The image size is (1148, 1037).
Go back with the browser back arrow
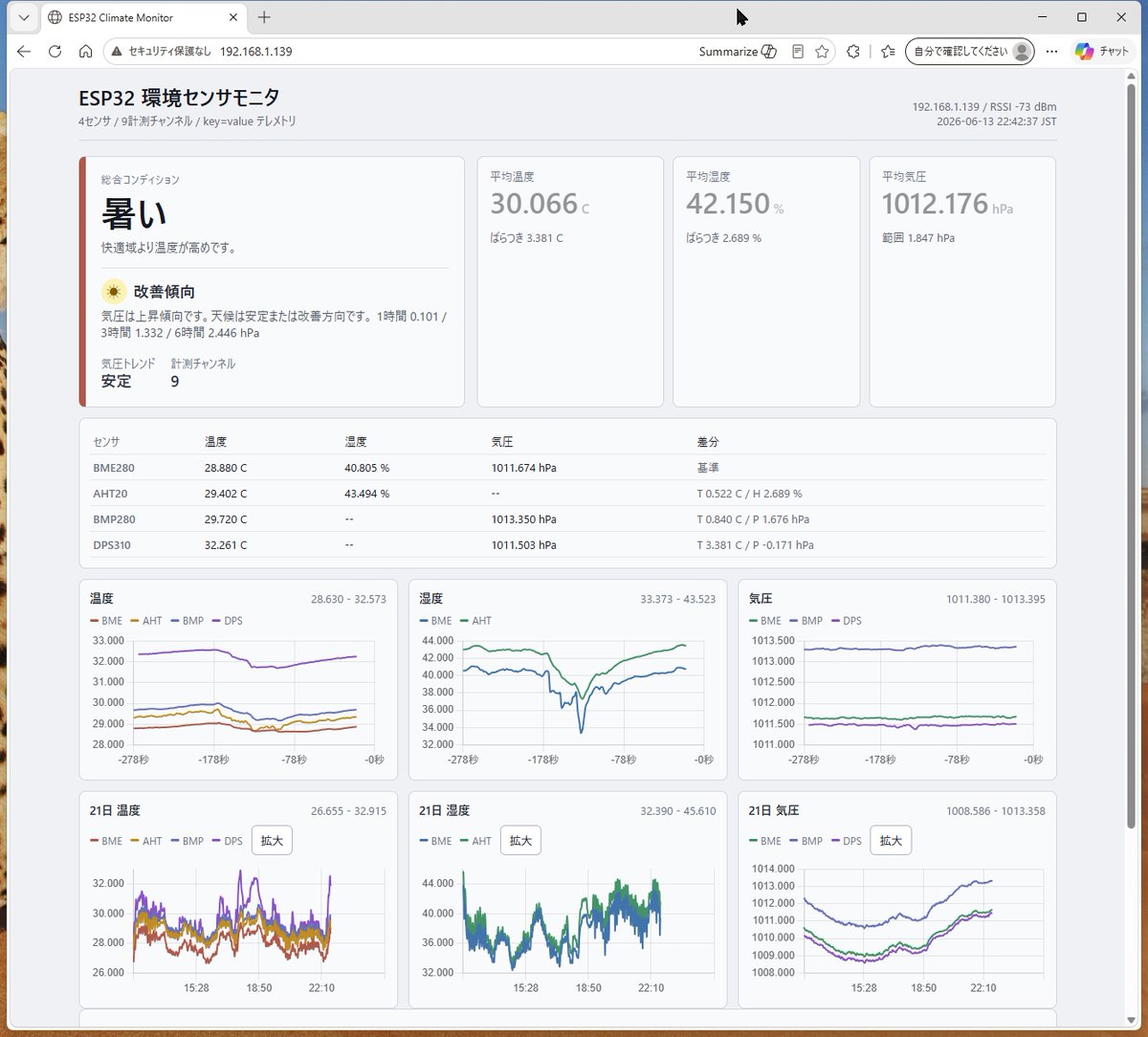click(x=24, y=52)
